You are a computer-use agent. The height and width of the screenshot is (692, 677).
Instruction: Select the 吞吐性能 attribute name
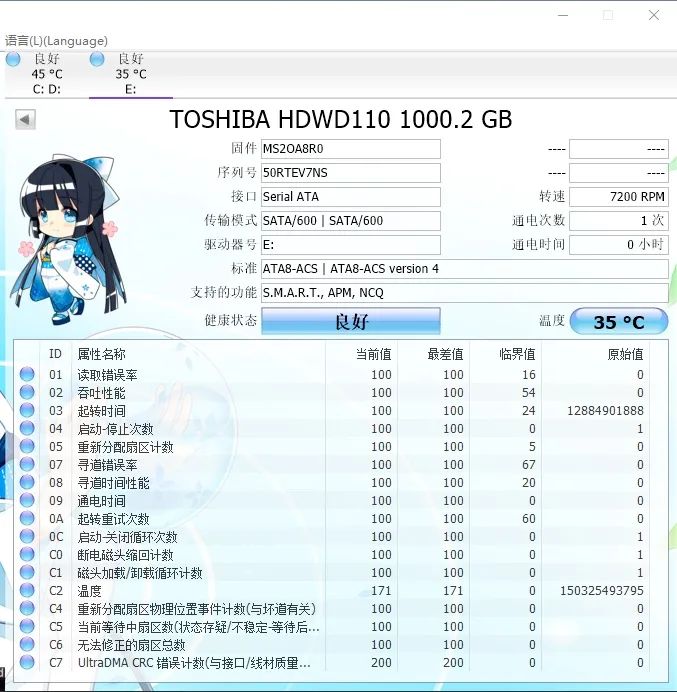coord(102,393)
